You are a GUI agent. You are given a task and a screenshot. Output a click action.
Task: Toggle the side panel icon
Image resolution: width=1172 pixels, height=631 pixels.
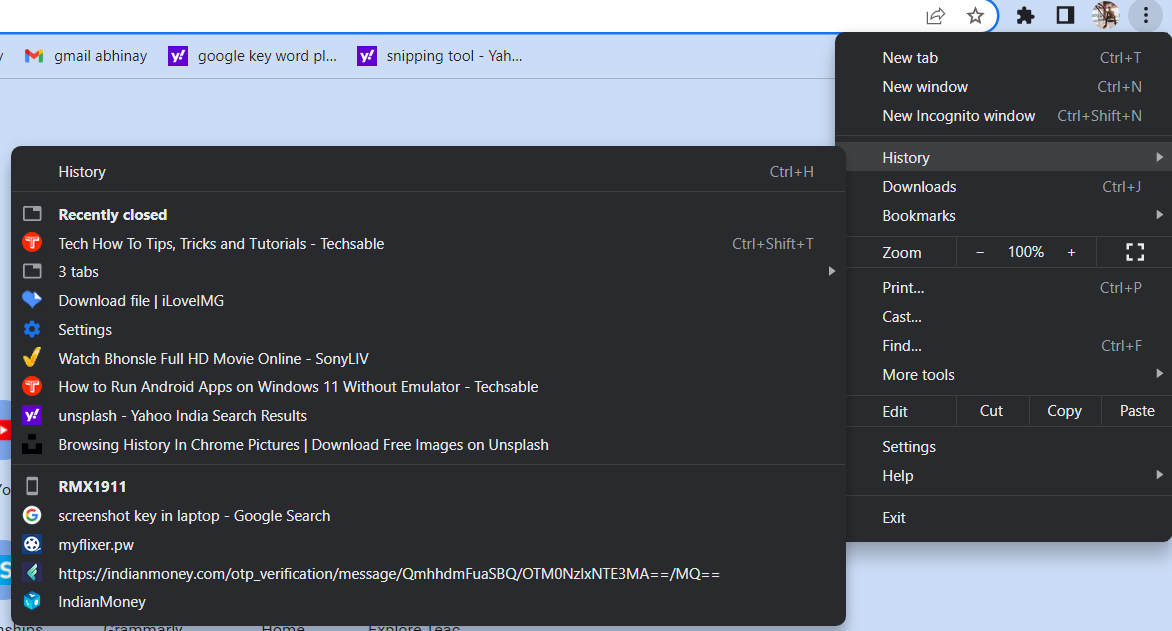click(x=1065, y=15)
